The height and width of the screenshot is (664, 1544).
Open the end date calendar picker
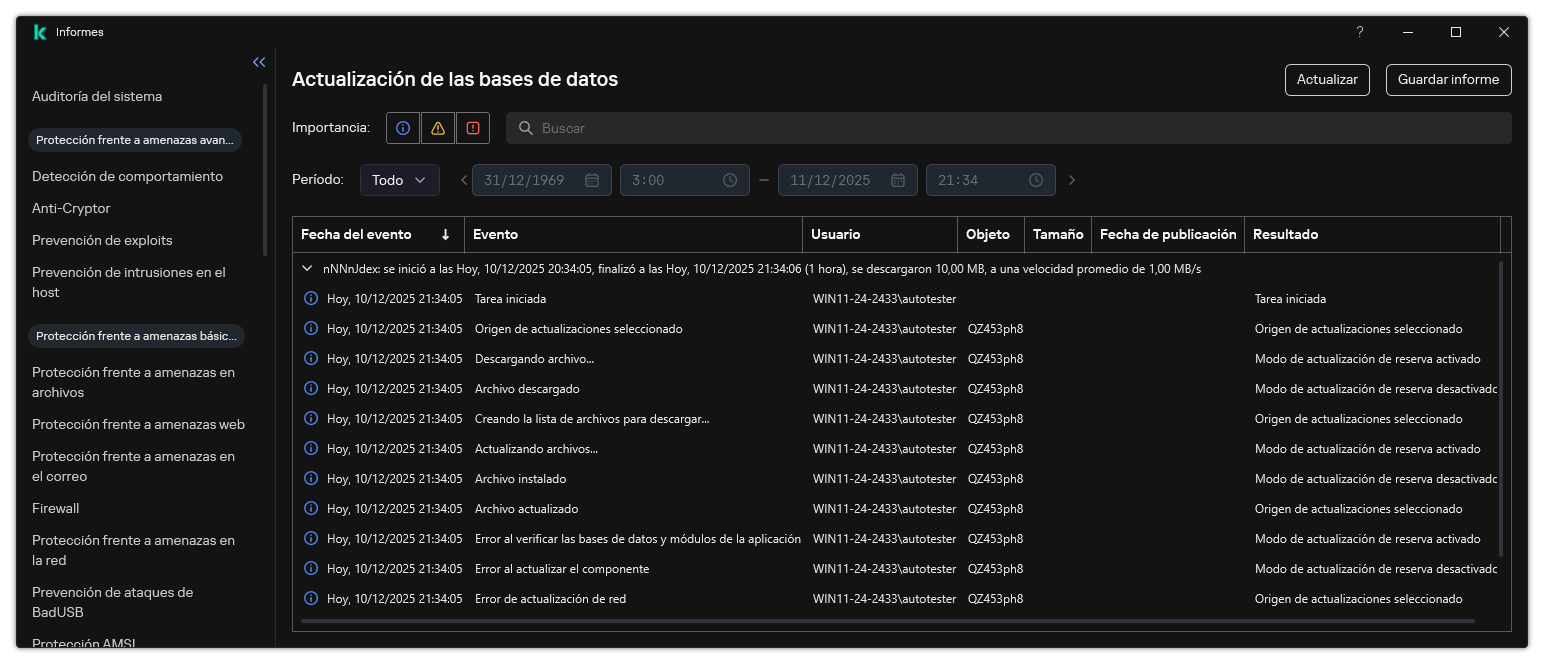pos(900,180)
